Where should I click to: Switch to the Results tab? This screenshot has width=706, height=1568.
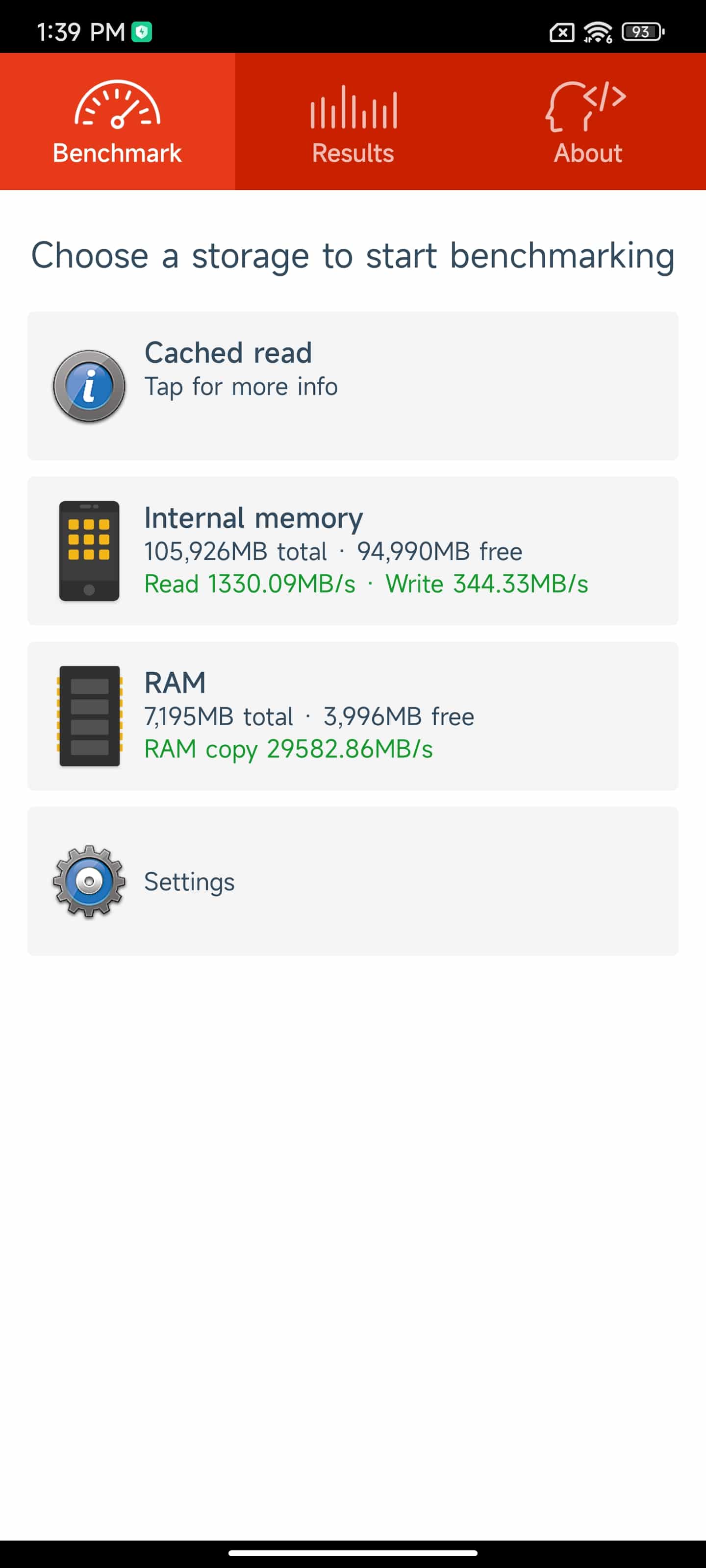[x=353, y=121]
